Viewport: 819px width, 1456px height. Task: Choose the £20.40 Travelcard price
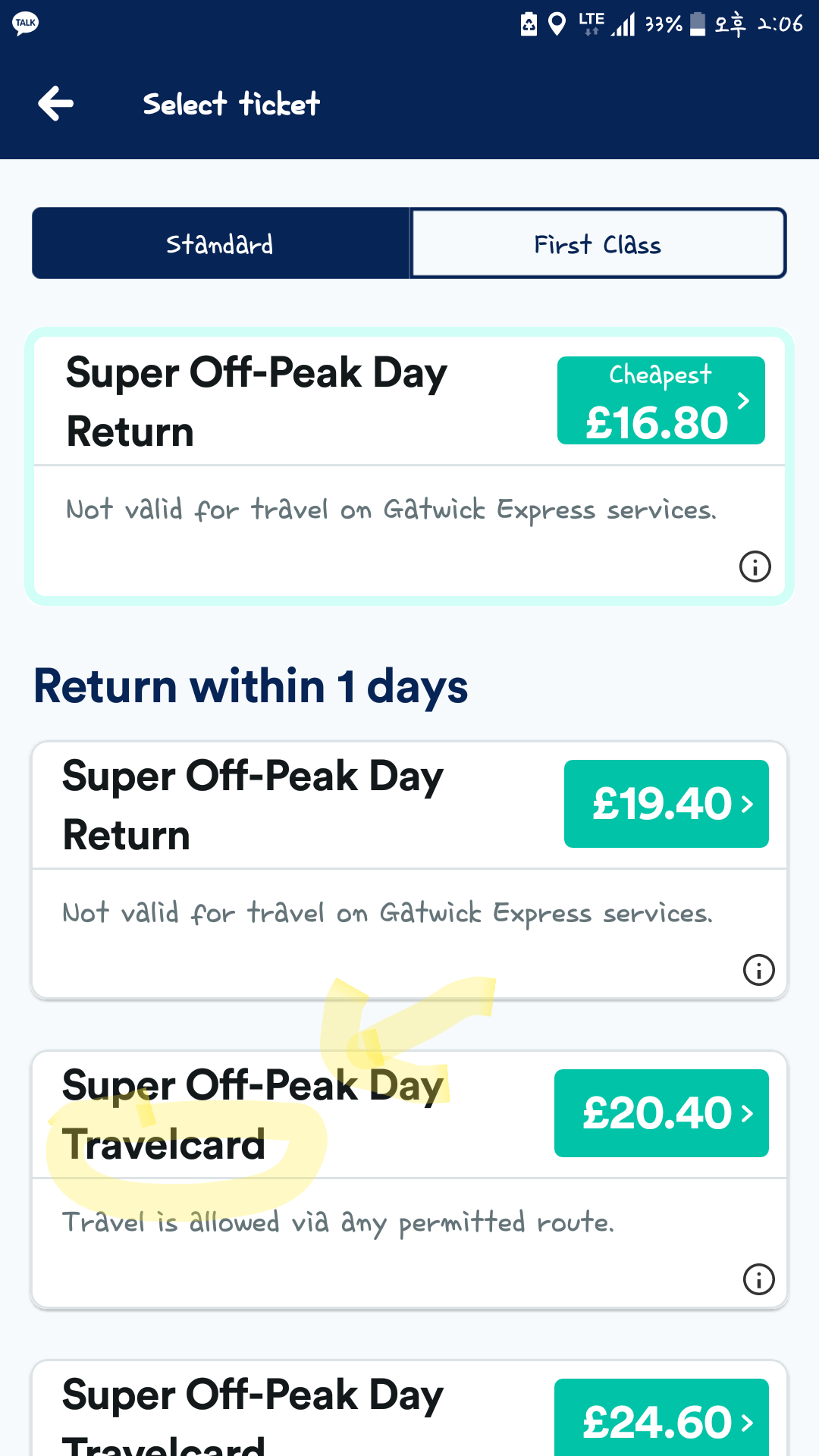(x=657, y=1113)
